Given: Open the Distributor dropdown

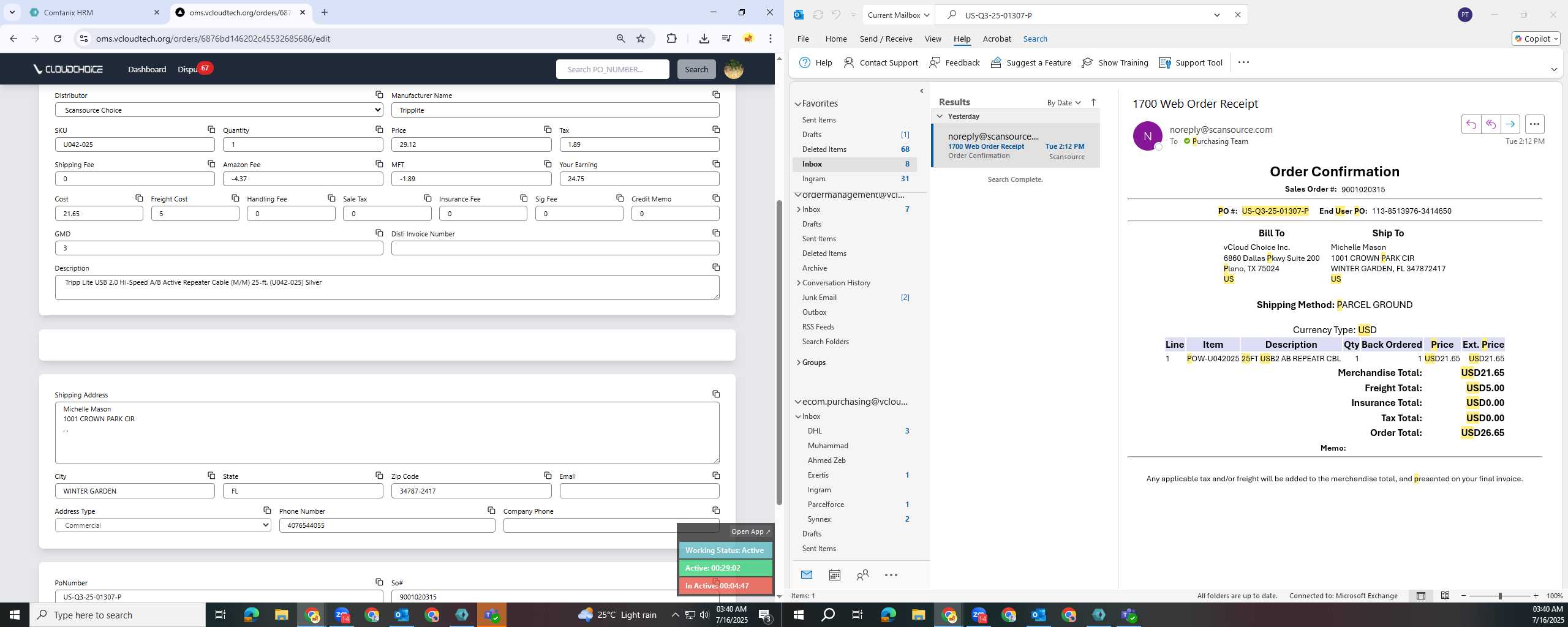Looking at the screenshot, I should (x=219, y=110).
